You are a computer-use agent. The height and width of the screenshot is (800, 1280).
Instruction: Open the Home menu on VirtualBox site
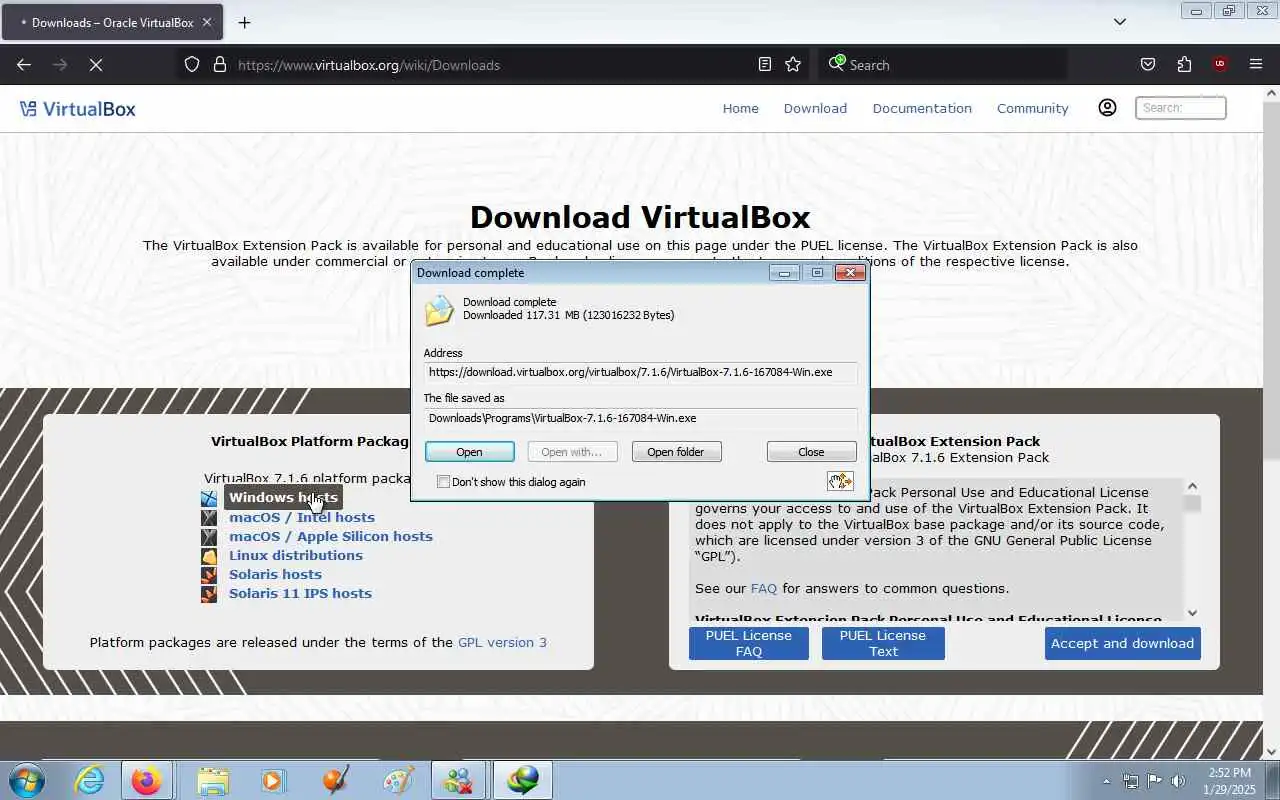coord(741,108)
